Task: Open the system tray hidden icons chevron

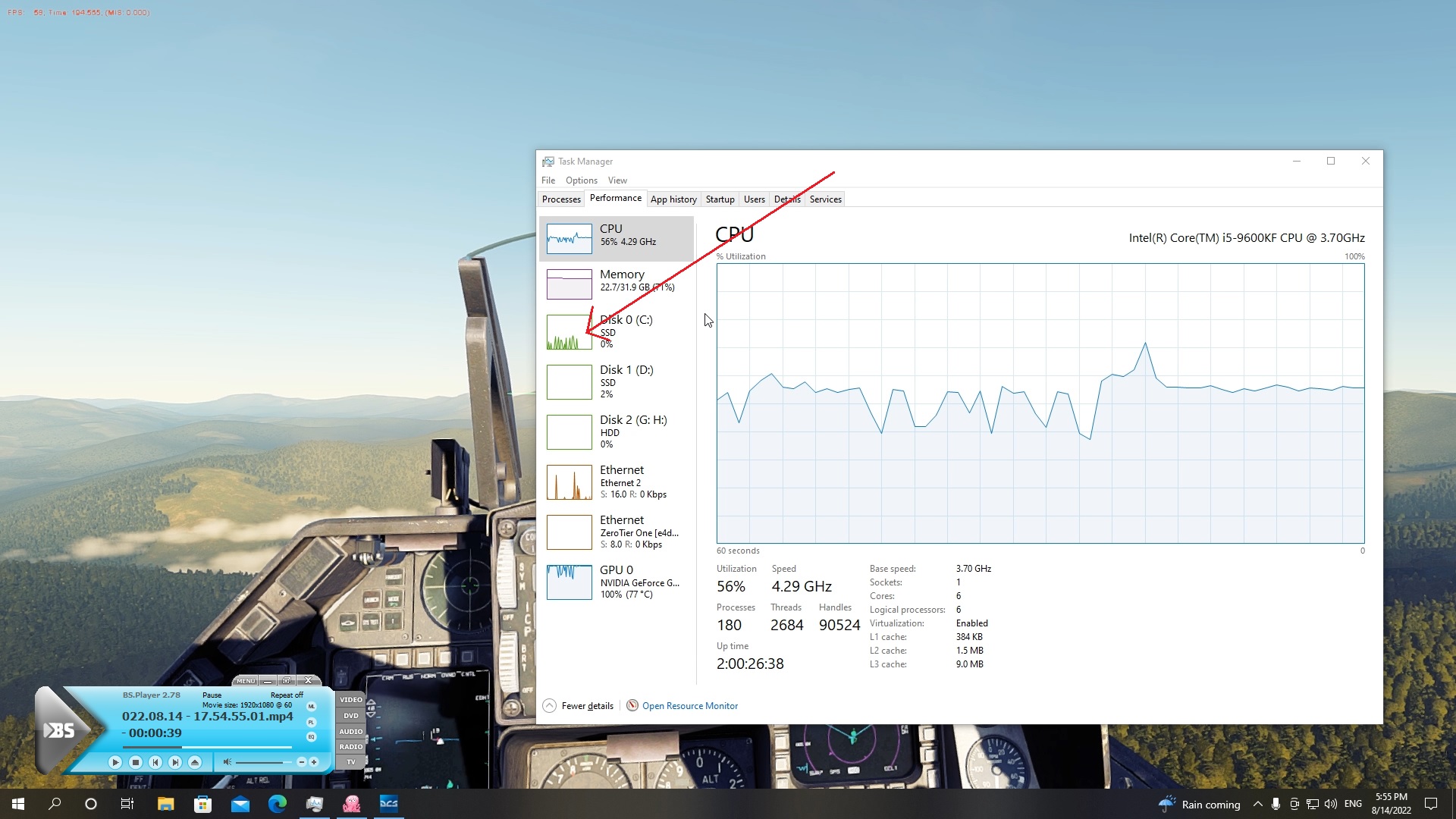Action: (1258, 804)
